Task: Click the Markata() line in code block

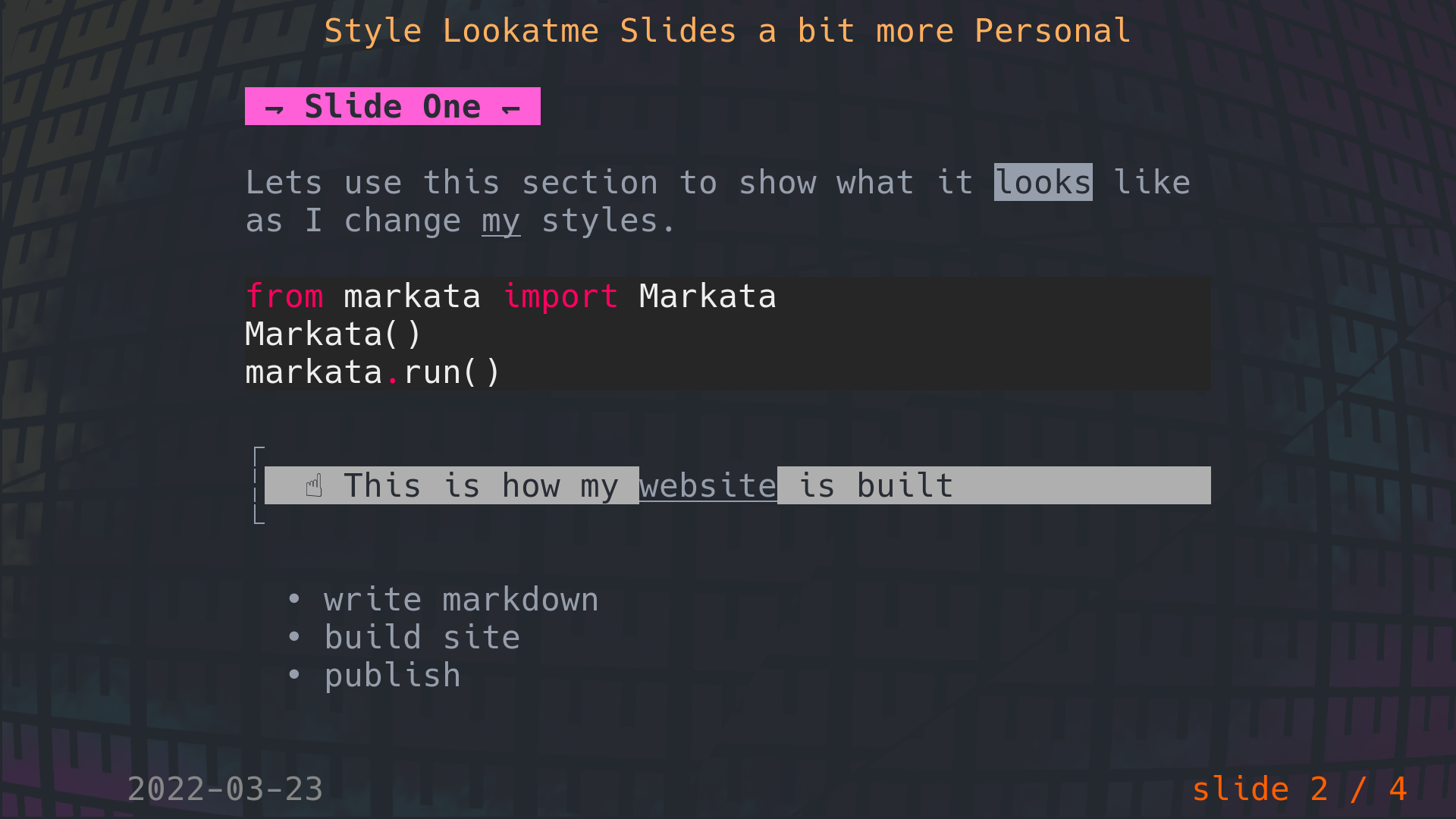Action: tap(333, 334)
